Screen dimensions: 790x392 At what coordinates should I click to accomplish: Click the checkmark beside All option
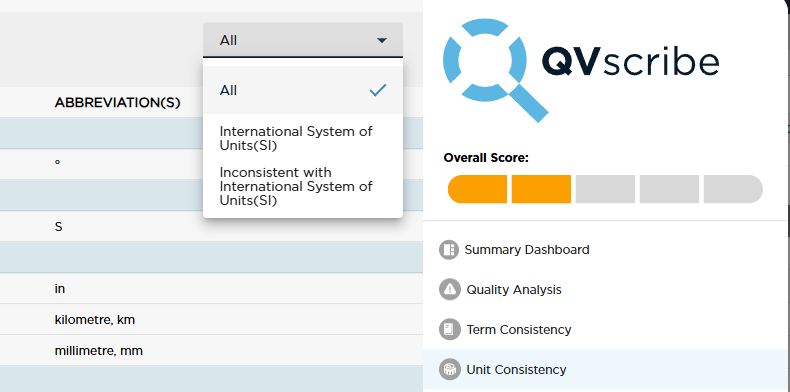coord(377,91)
